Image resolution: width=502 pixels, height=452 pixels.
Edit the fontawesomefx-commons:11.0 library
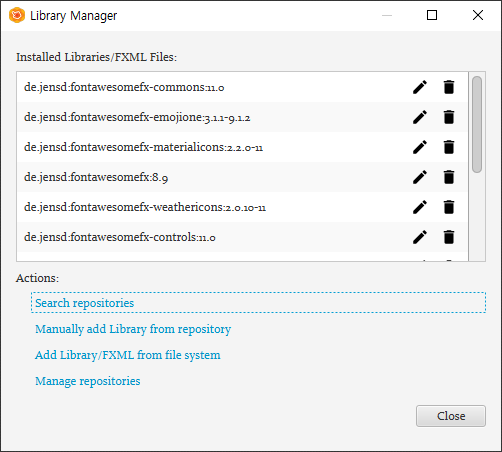[x=420, y=87]
